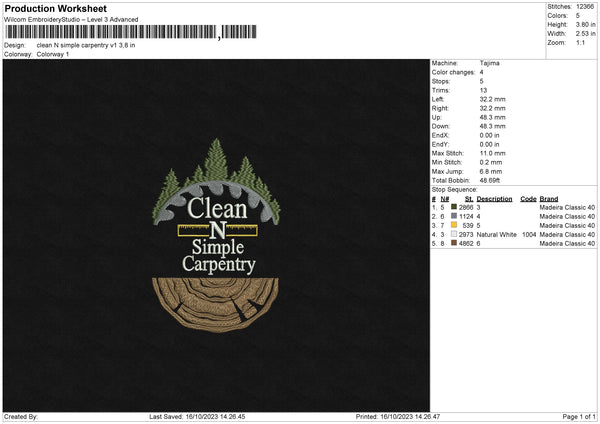Screen dimensions: 600x424
Task: Click the EndX value '0.00 in'
Action: tap(489, 135)
